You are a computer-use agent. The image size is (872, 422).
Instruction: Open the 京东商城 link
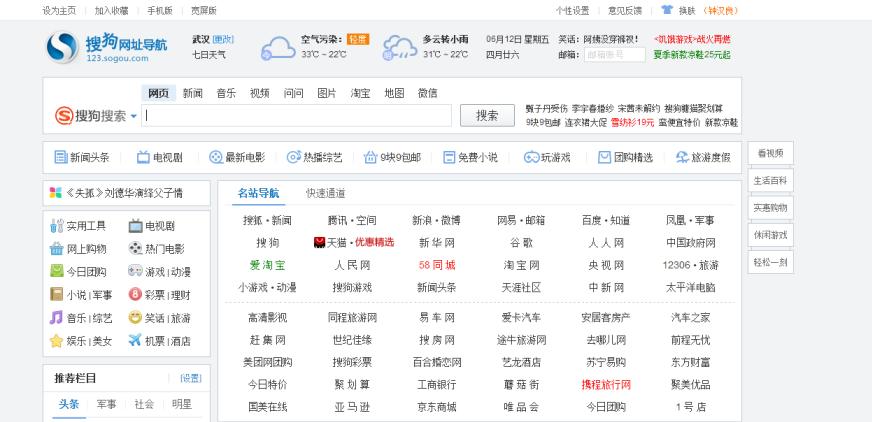point(437,407)
